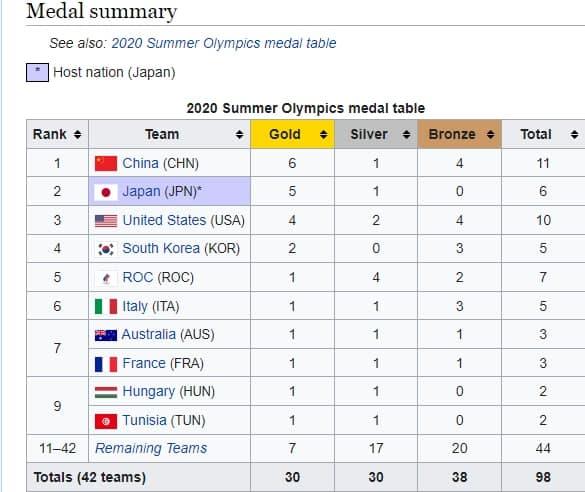585x492 pixels.
Task: Sort table by Team column arrows
Action: coord(240,134)
